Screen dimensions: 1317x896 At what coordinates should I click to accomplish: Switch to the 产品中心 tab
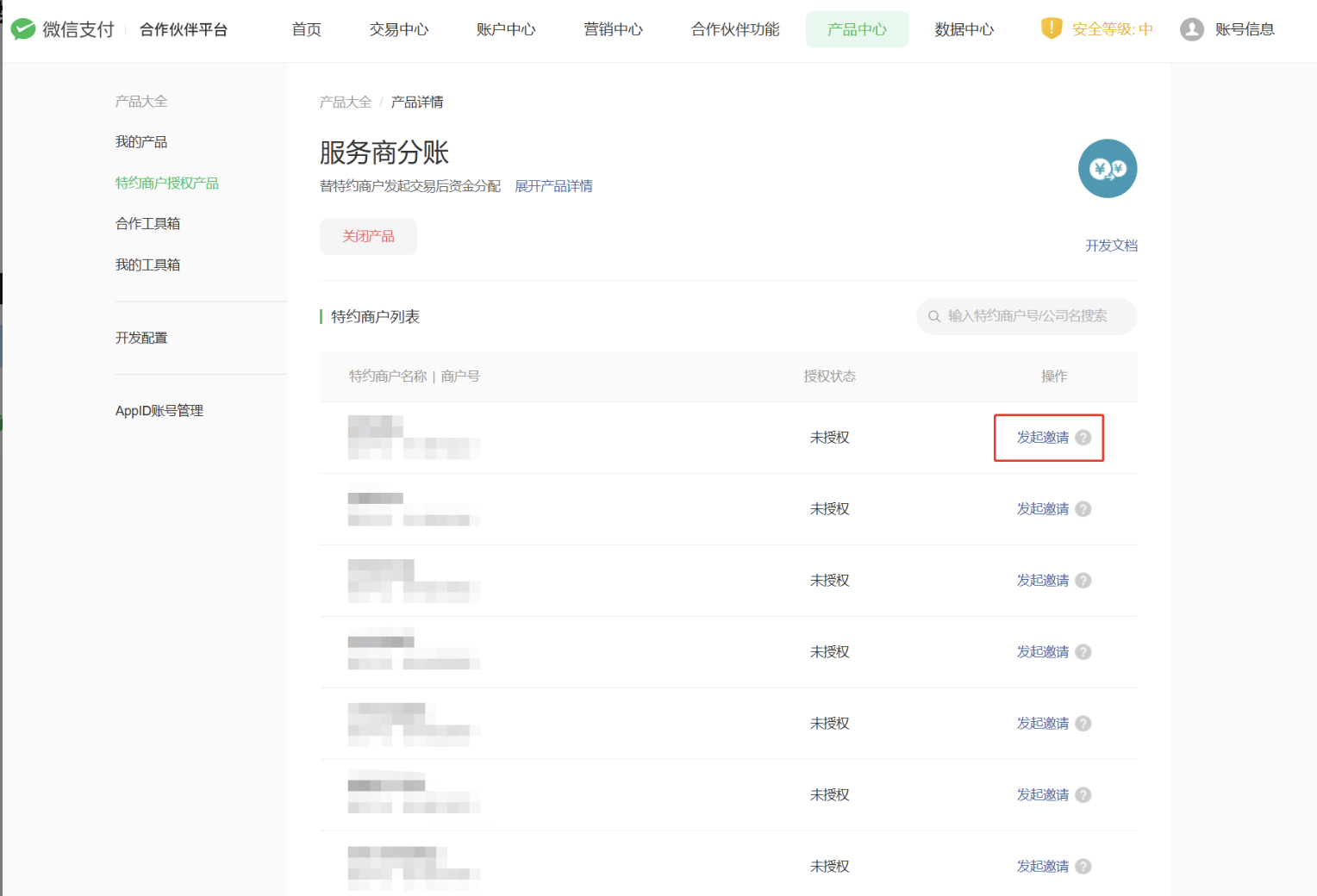(x=857, y=29)
